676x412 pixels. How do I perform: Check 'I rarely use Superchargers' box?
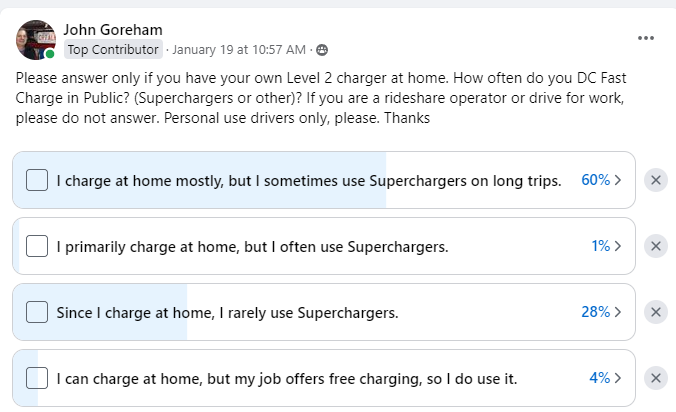[37, 312]
